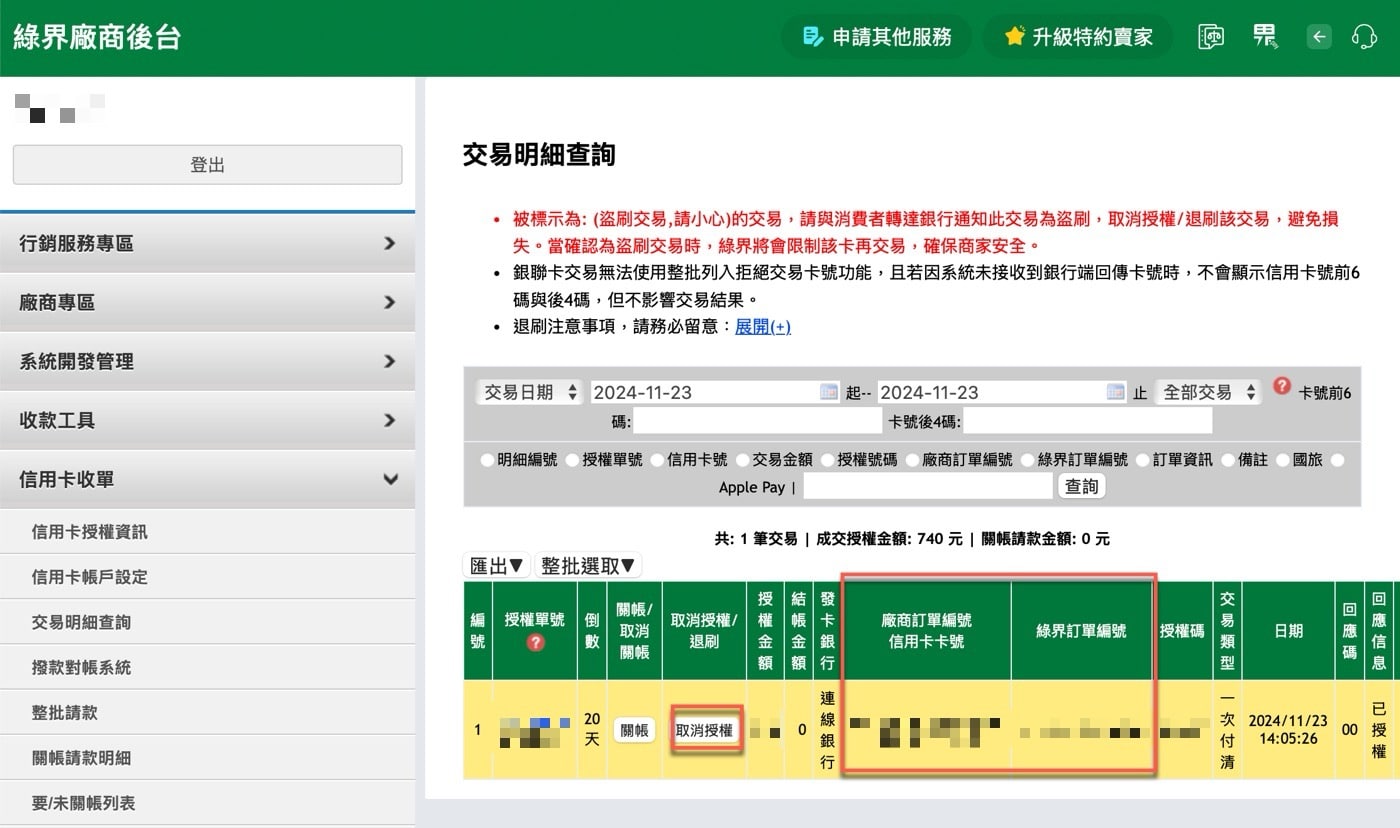
Task: Open 關帳請款明細 menu item
Action: coord(207,758)
